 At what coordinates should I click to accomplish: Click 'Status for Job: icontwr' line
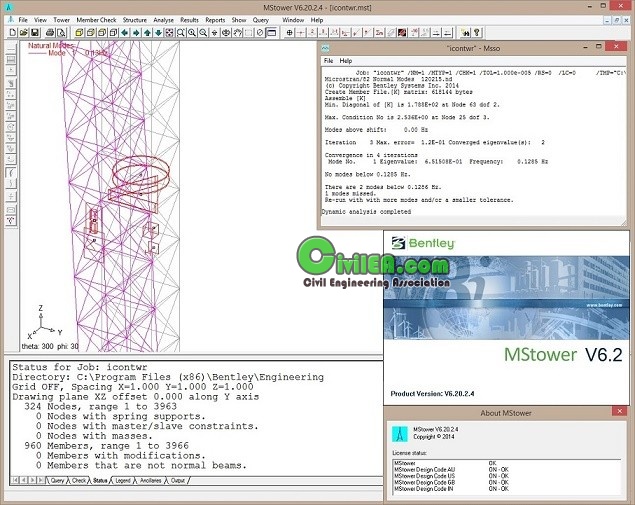[x=80, y=367]
